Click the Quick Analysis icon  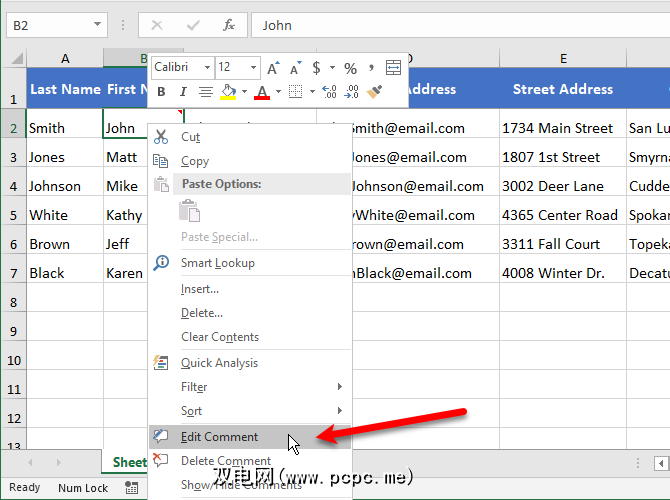click(x=161, y=362)
